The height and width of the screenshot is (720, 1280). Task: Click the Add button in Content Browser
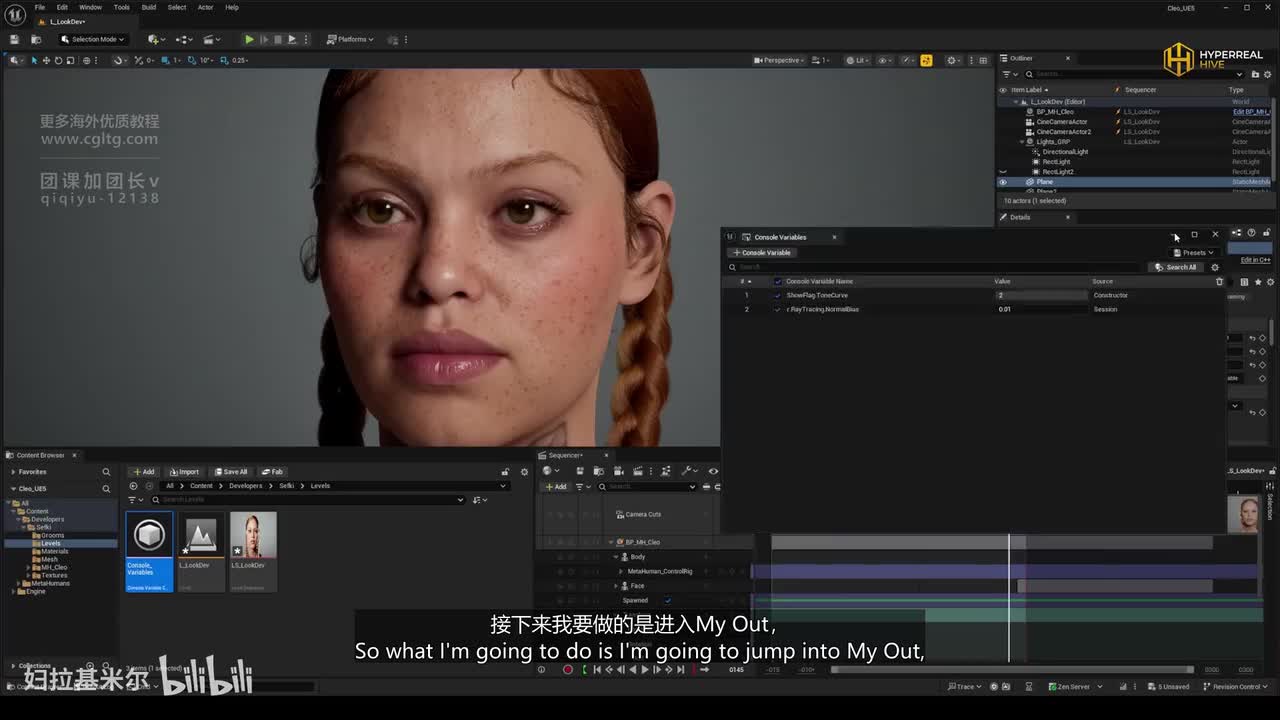pyautogui.click(x=143, y=472)
